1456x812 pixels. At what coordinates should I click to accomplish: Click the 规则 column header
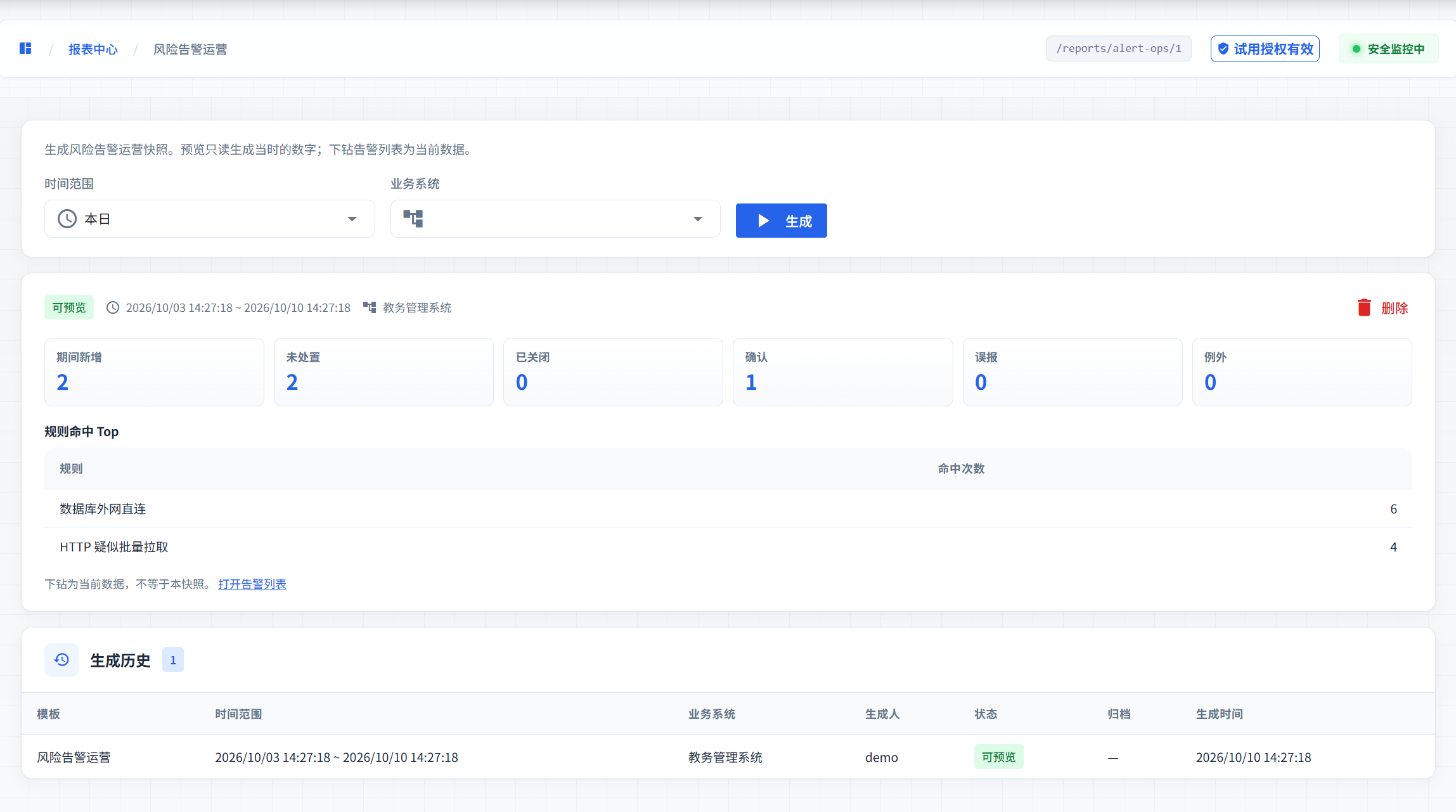pyautogui.click(x=71, y=468)
